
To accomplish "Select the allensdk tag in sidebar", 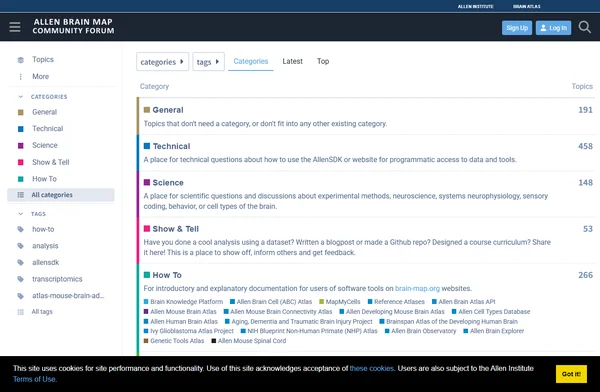I will pos(46,263).
